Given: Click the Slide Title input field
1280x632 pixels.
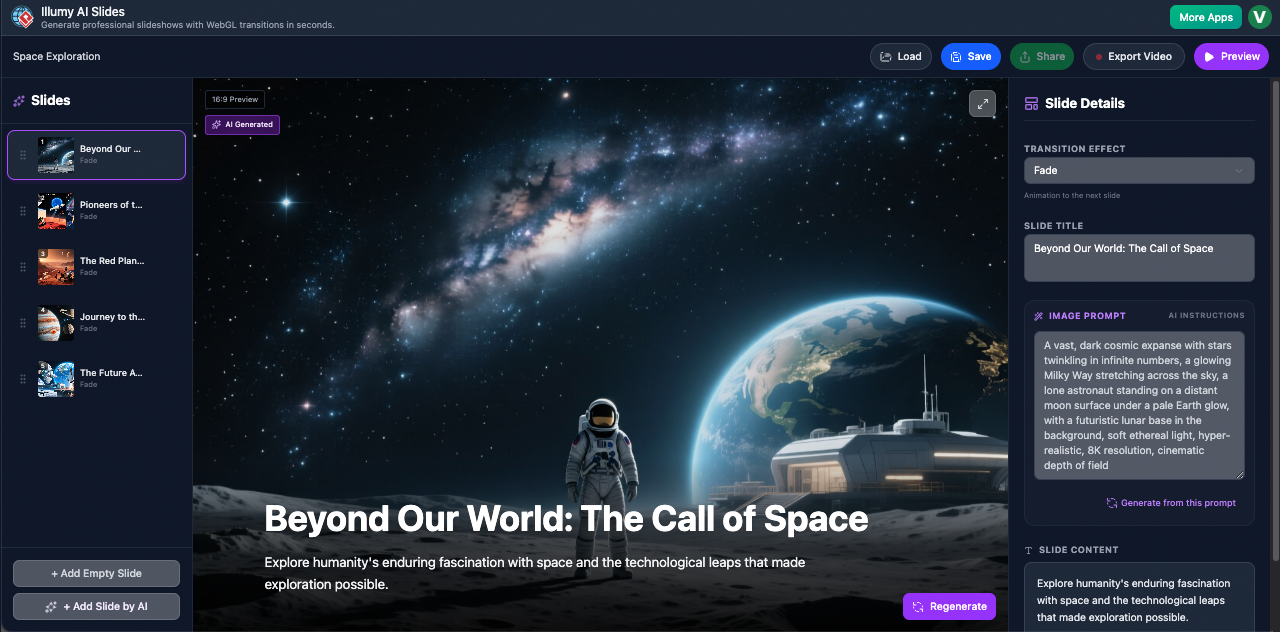Looking at the screenshot, I should (x=1138, y=257).
